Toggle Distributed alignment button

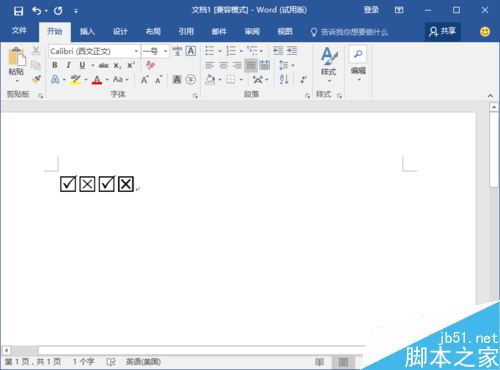pos(265,65)
